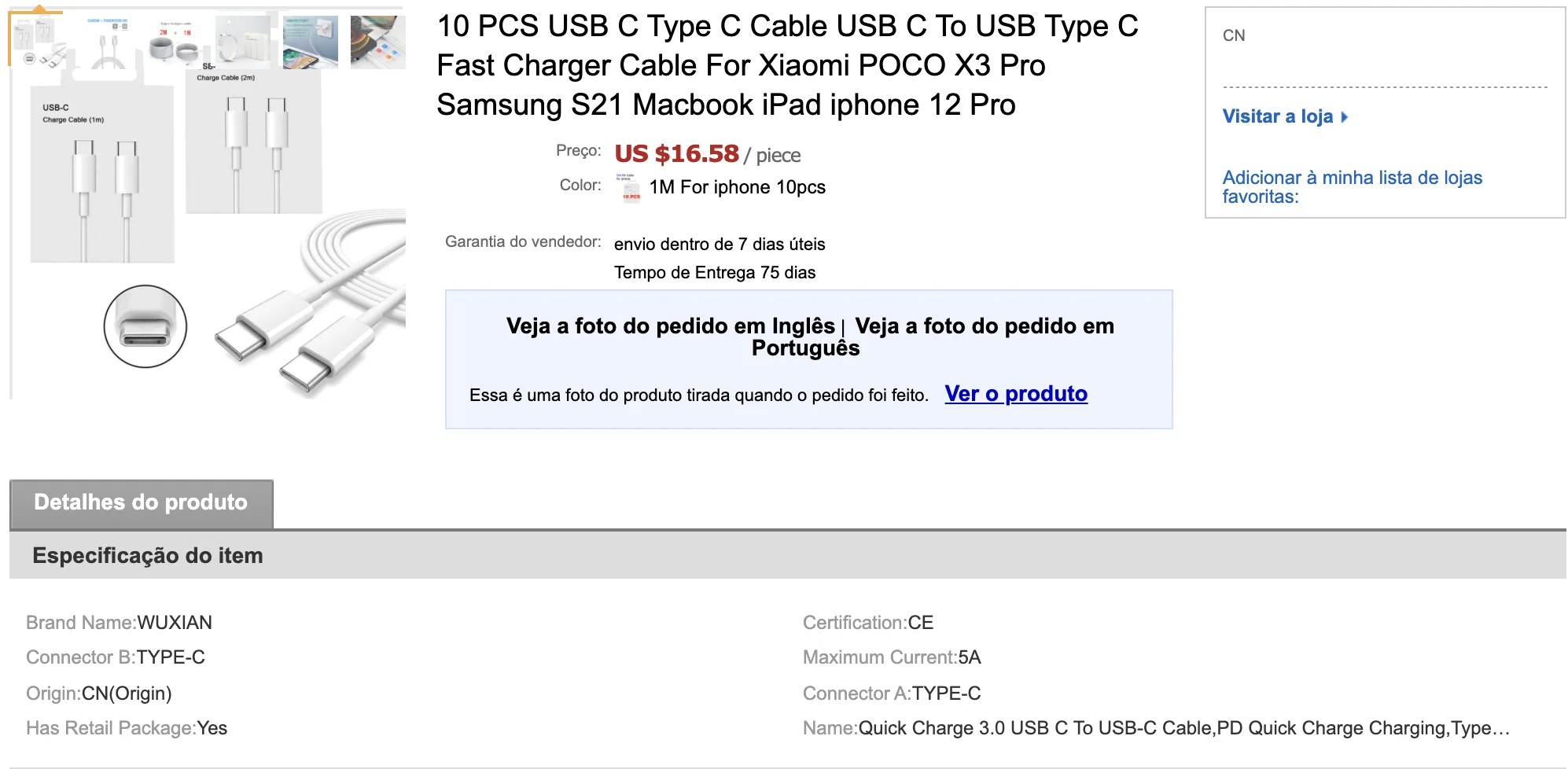This screenshot has width=1568, height=769.
Task: Follow the Ver o produto link
Action: [1015, 394]
